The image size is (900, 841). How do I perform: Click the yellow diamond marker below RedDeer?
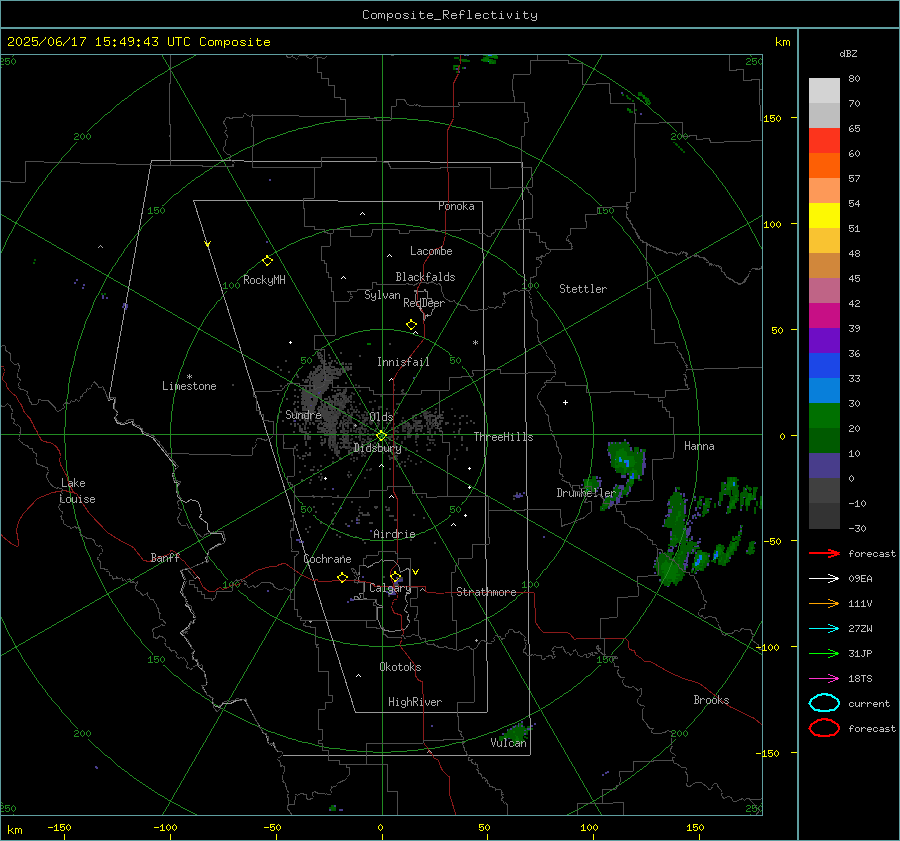click(412, 325)
